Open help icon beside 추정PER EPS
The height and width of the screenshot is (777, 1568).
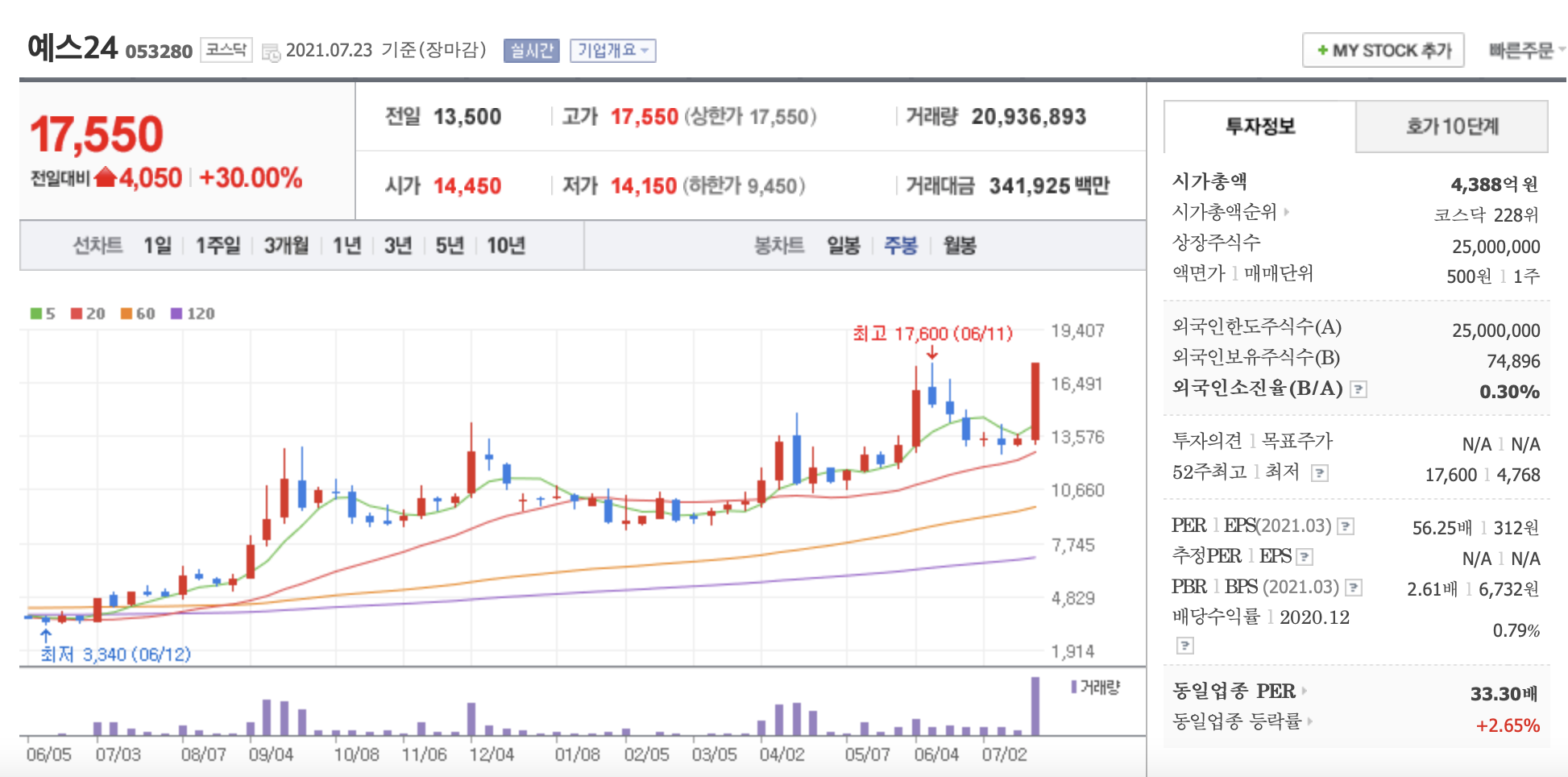tap(1305, 557)
